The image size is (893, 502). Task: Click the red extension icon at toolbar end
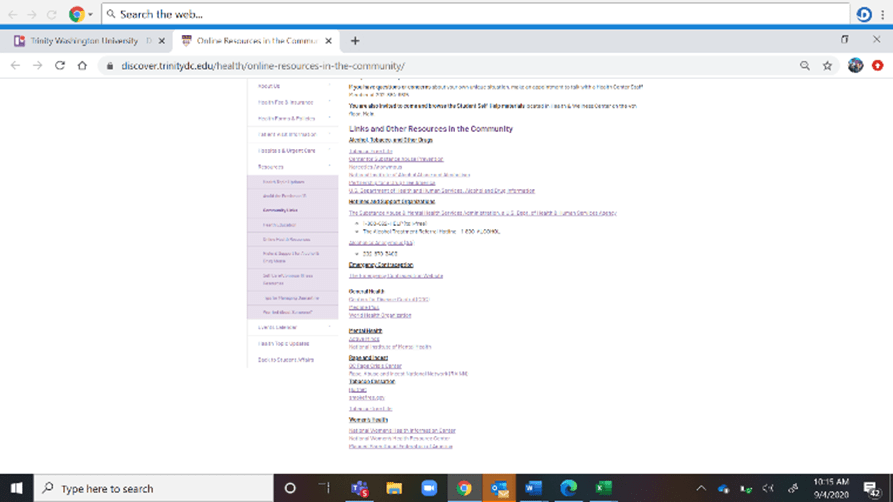pos(878,66)
